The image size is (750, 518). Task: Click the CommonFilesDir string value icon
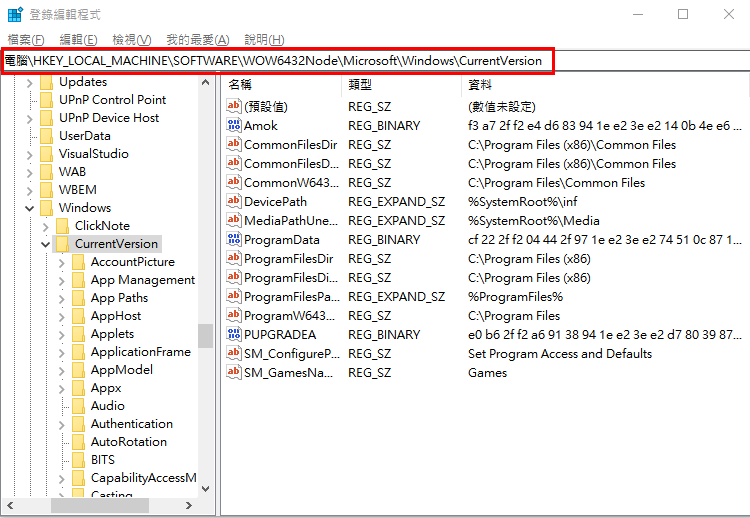click(x=233, y=144)
